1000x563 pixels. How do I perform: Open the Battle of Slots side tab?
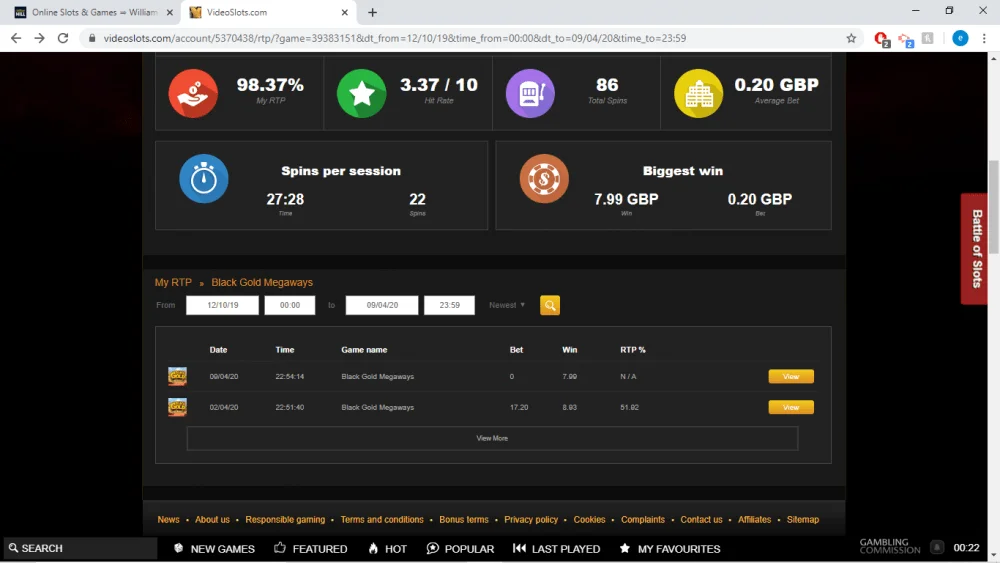[974, 249]
